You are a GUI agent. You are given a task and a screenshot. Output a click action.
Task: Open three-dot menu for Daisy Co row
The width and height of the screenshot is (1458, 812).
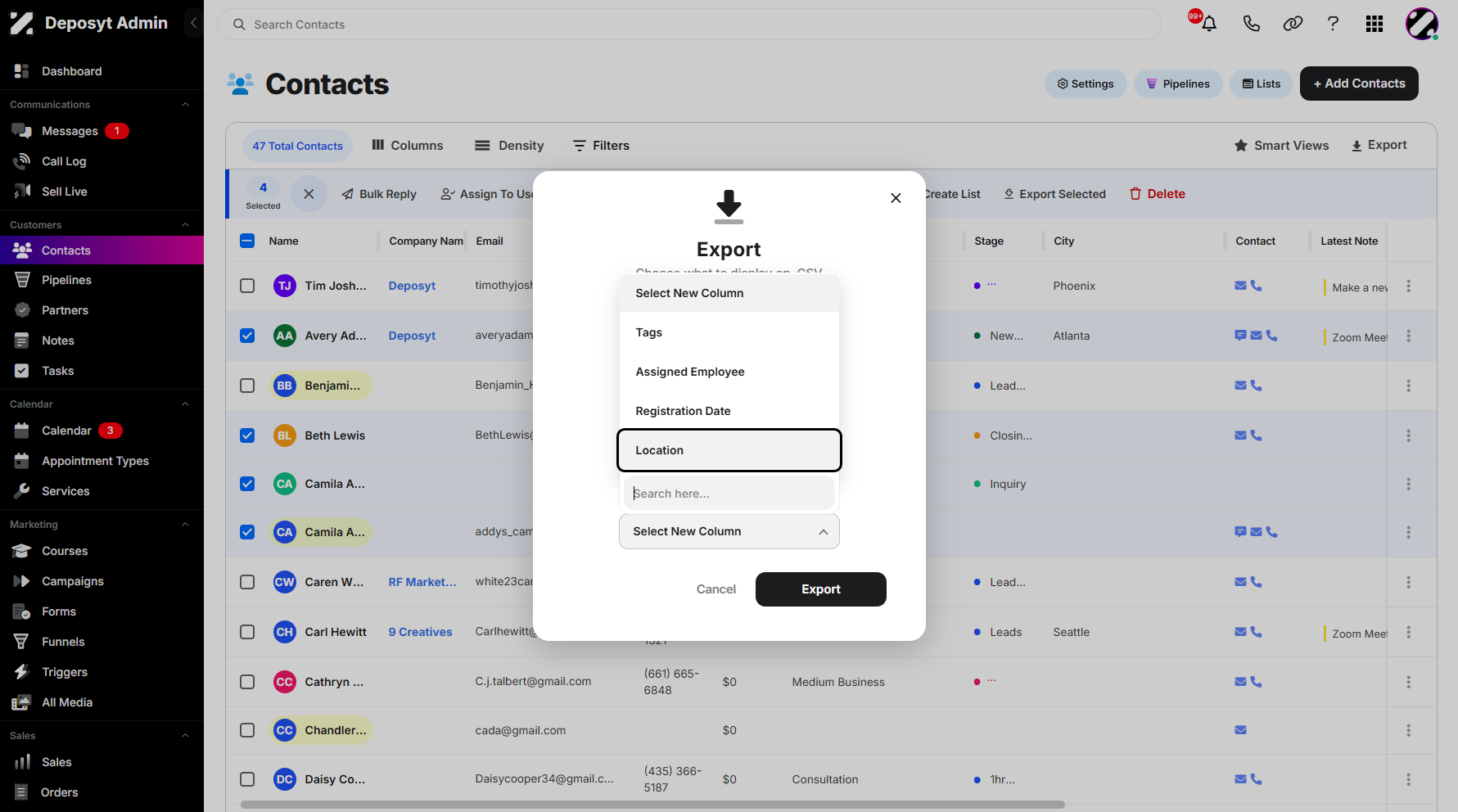(x=1409, y=779)
